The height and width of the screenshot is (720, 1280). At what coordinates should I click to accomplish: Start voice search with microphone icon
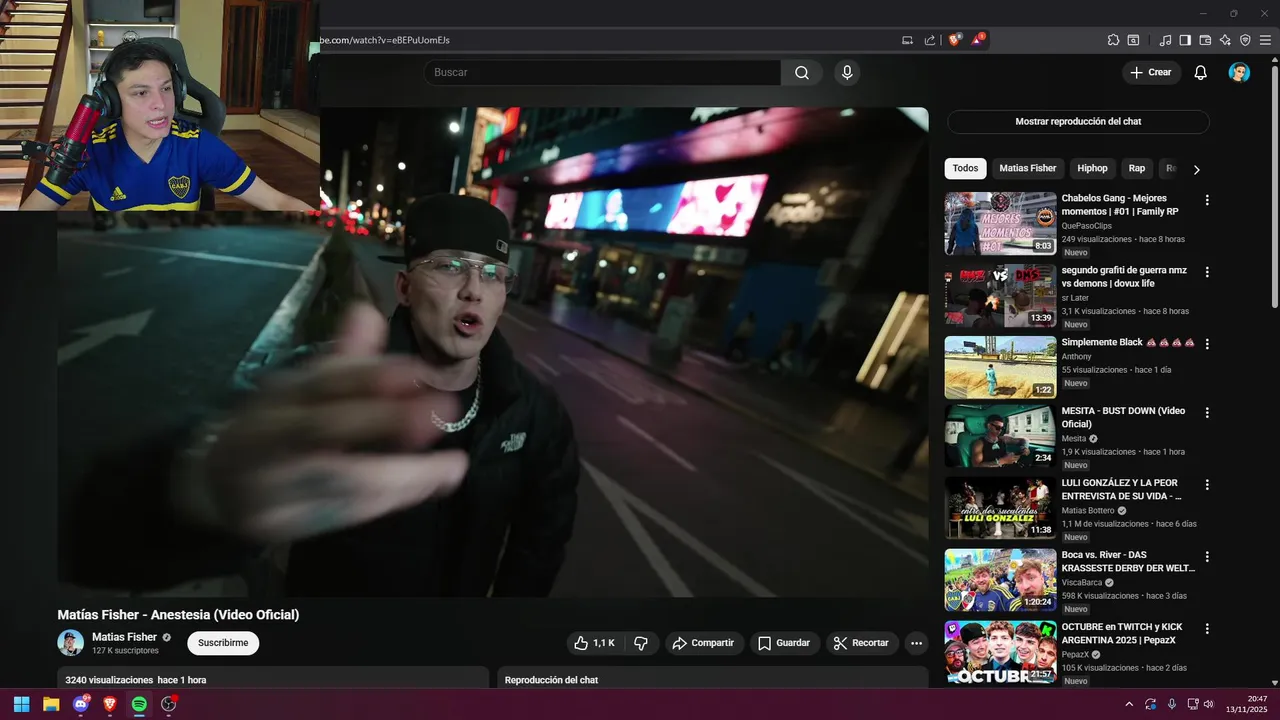847,72
